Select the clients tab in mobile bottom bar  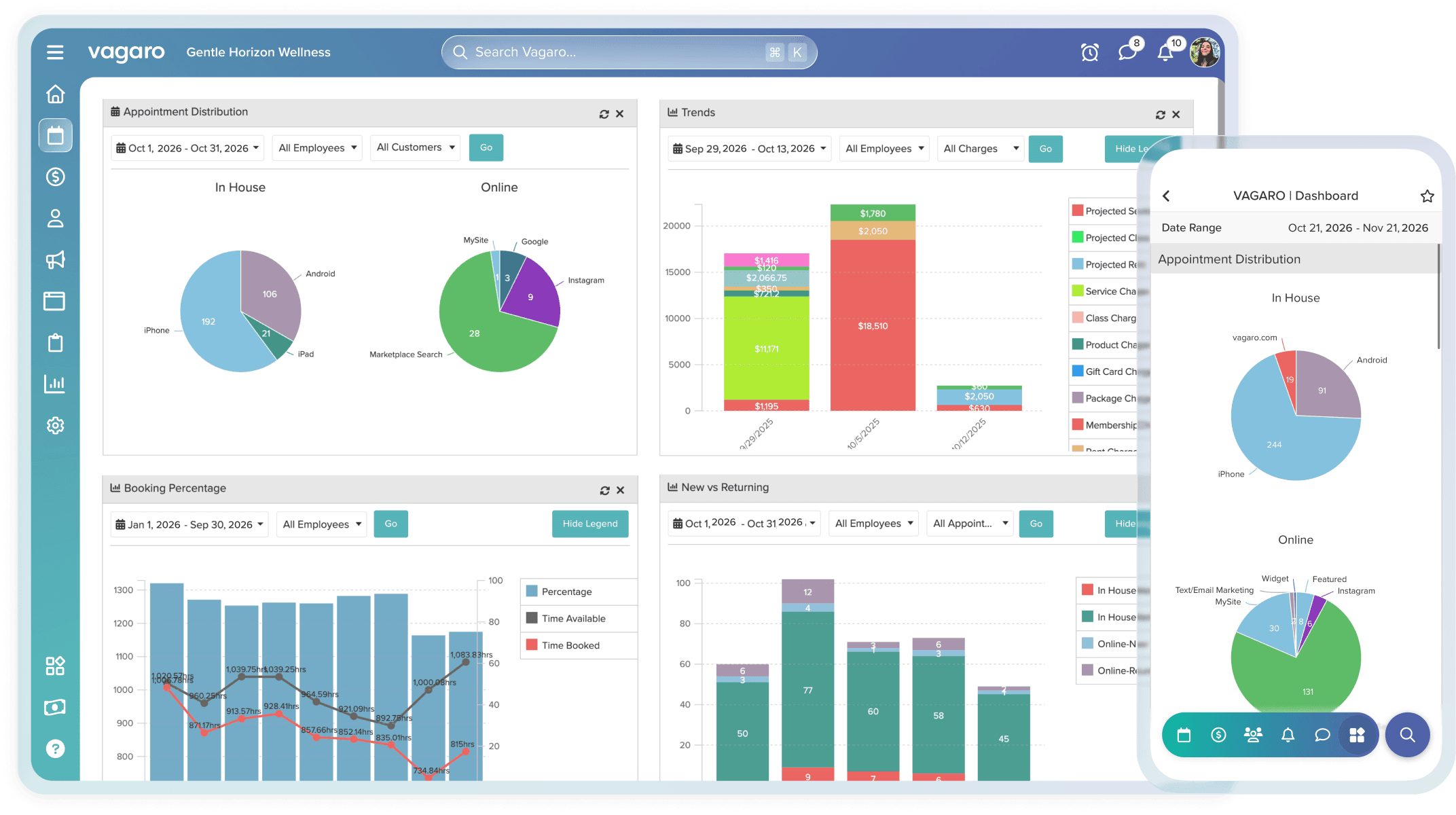pos(1252,735)
